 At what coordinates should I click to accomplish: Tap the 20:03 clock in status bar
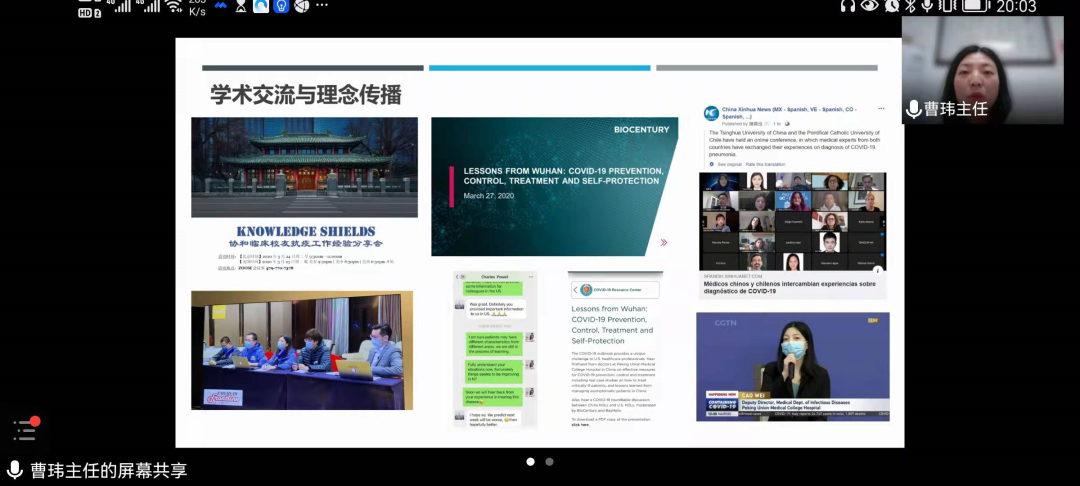1015,7
